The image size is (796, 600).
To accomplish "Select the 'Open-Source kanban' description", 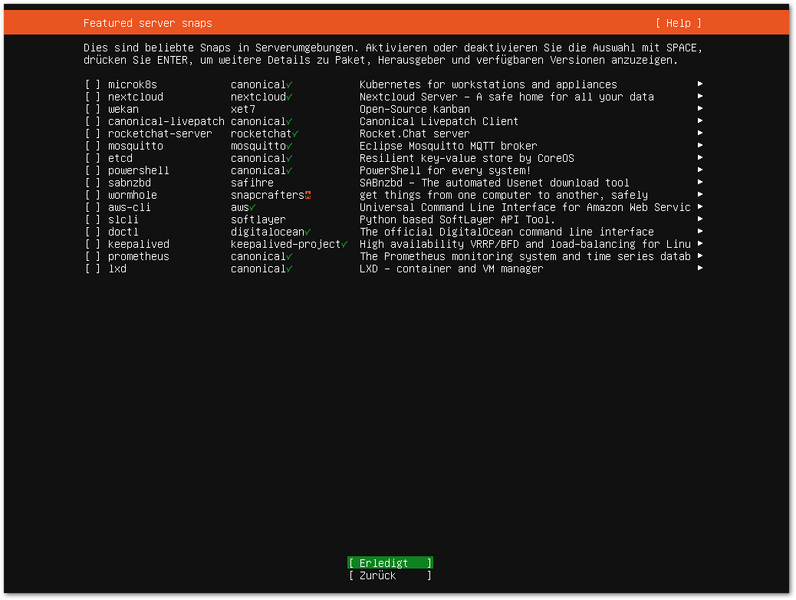I will click(415, 109).
